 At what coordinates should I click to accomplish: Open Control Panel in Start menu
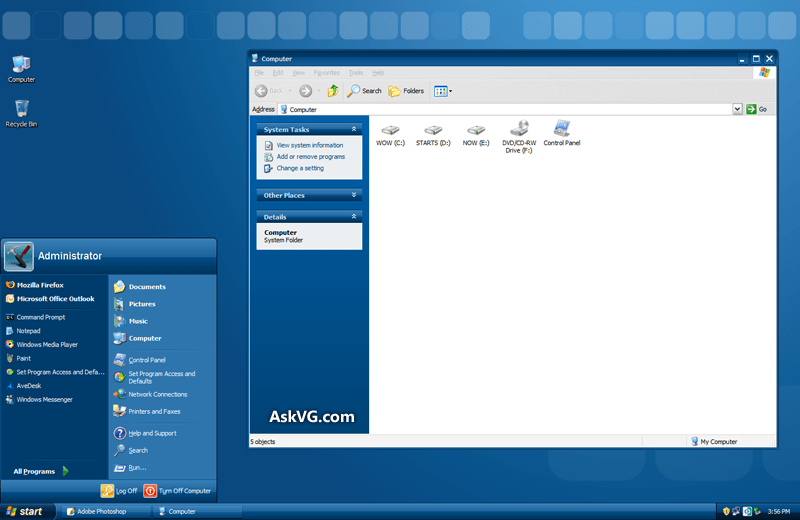[x=140, y=360]
